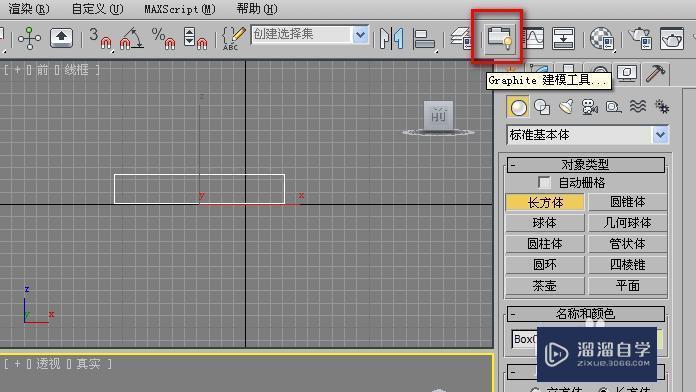Open the Curve Editor icon
Screen dimensions: 696x392
pyautogui.click(x=533, y=38)
